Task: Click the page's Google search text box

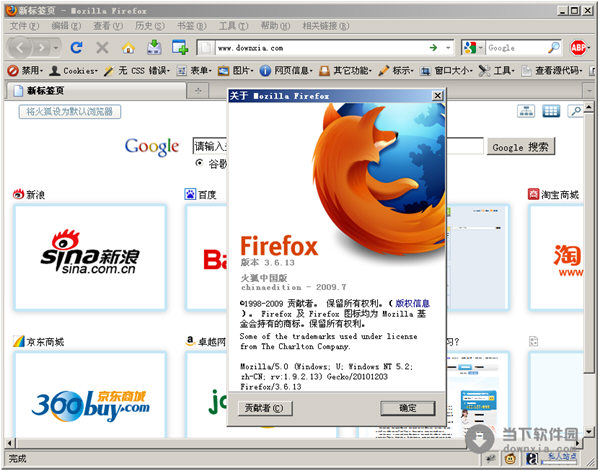Action: [x=338, y=146]
